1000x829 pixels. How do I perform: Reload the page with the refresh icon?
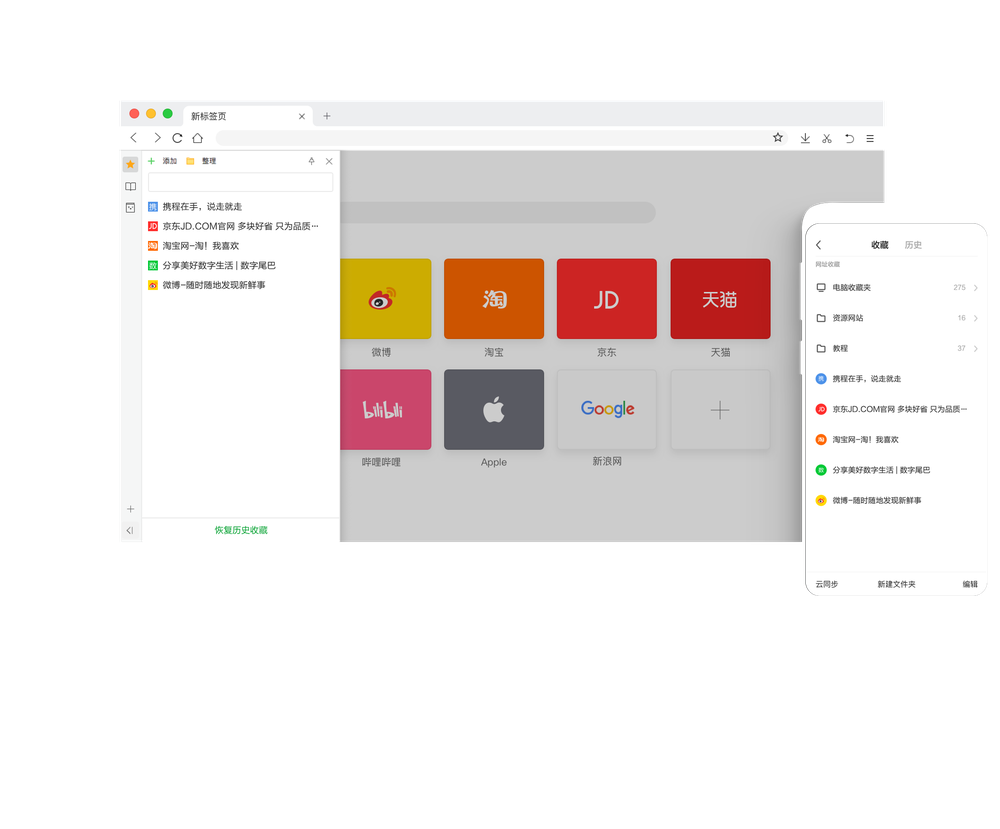click(177, 138)
